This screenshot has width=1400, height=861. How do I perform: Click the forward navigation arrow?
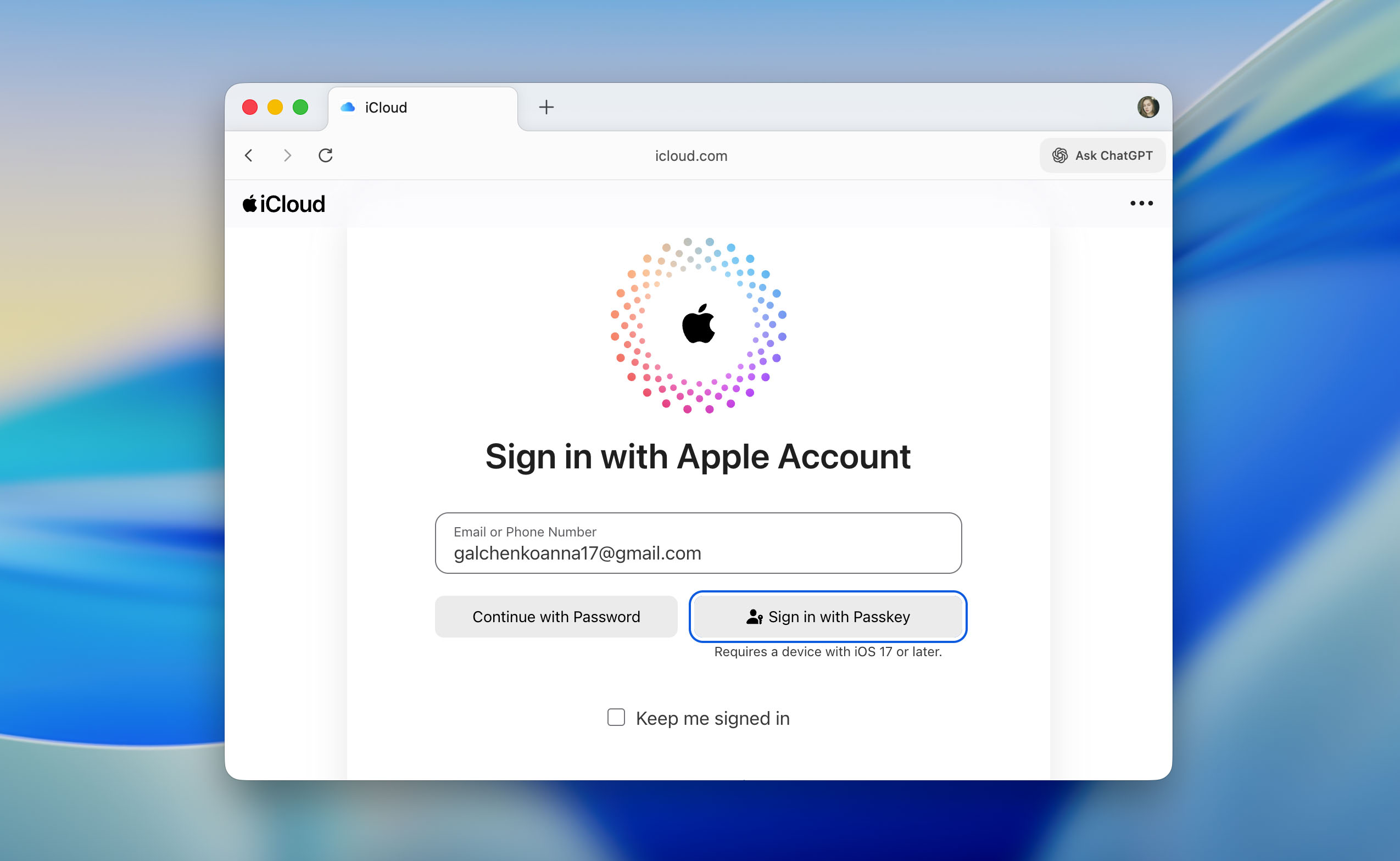pos(287,155)
